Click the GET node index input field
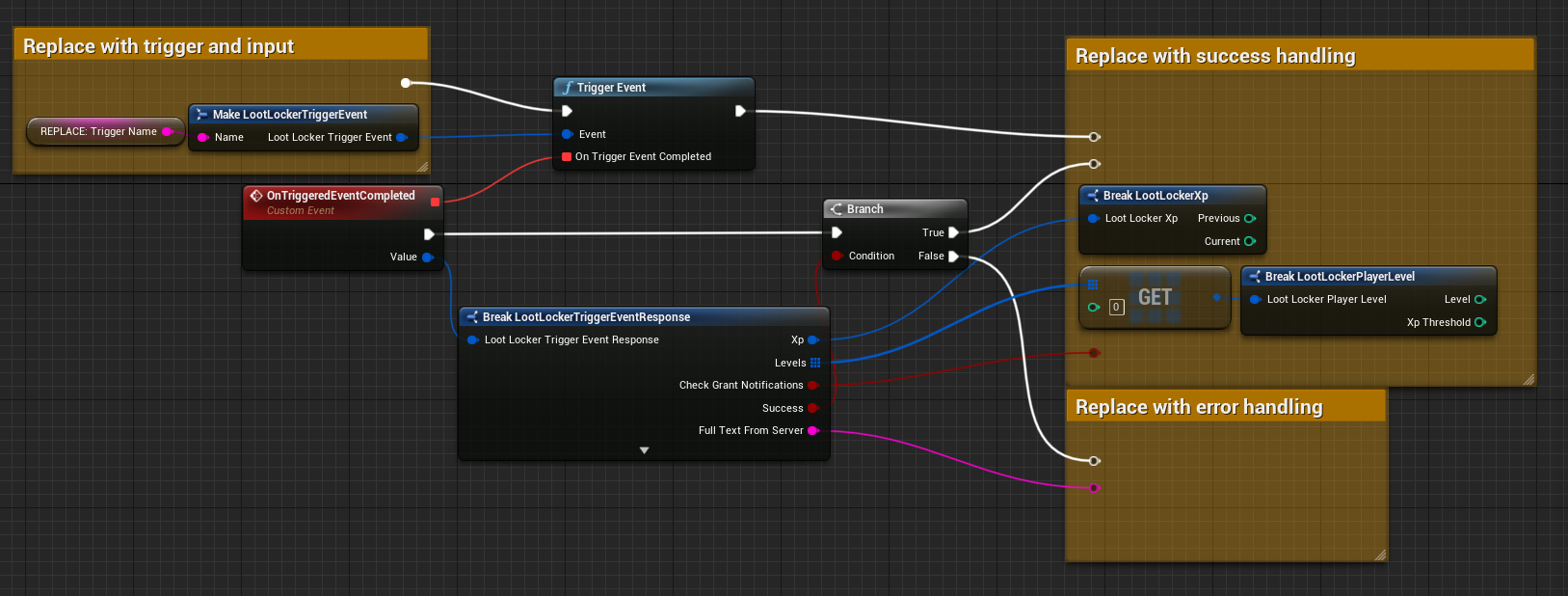Screen dimensions: 1568x596 click(x=1116, y=308)
